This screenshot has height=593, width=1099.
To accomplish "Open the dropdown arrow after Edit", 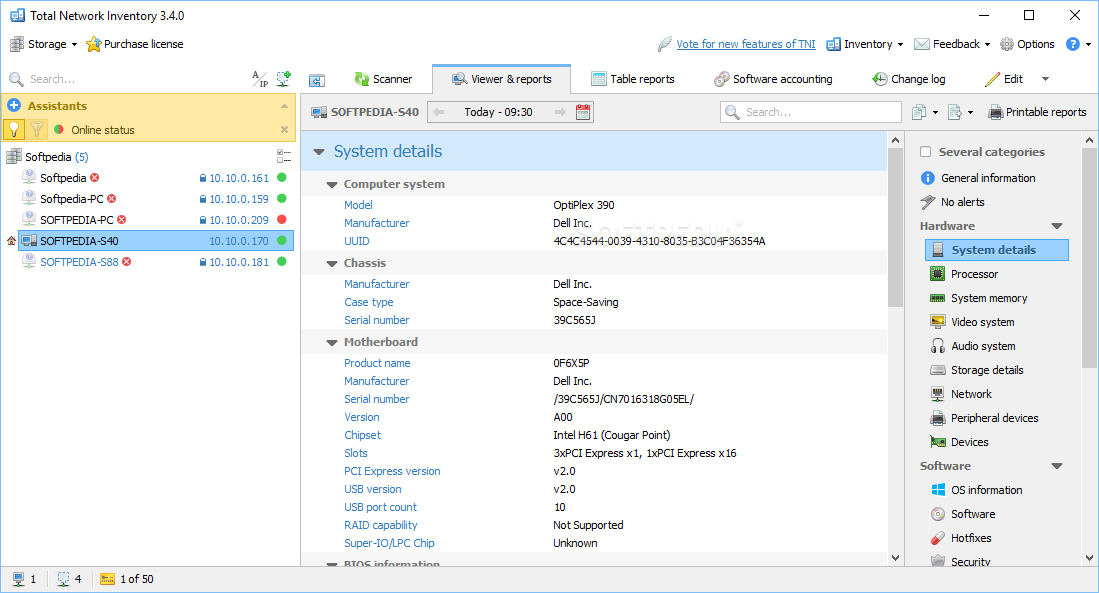I will coord(1045,79).
